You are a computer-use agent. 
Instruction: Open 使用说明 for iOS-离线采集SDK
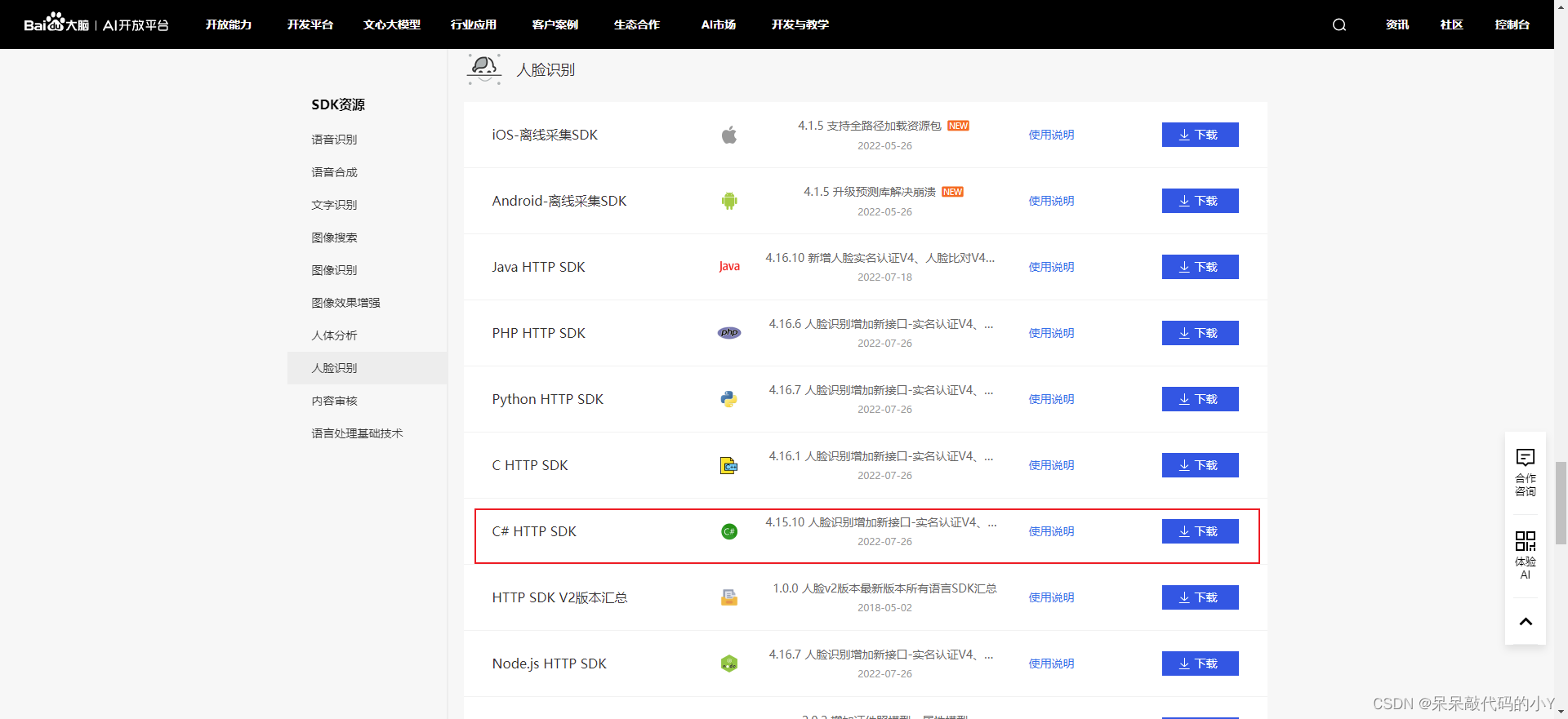(1051, 135)
